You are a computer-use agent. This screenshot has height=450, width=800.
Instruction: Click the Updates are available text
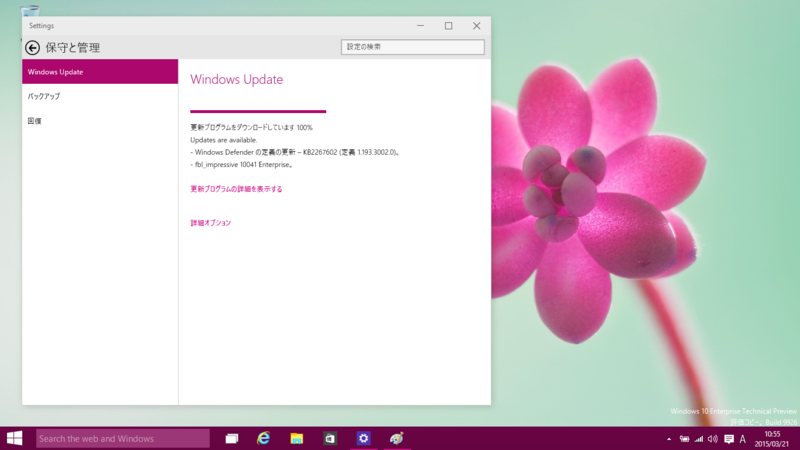pos(224,140)
